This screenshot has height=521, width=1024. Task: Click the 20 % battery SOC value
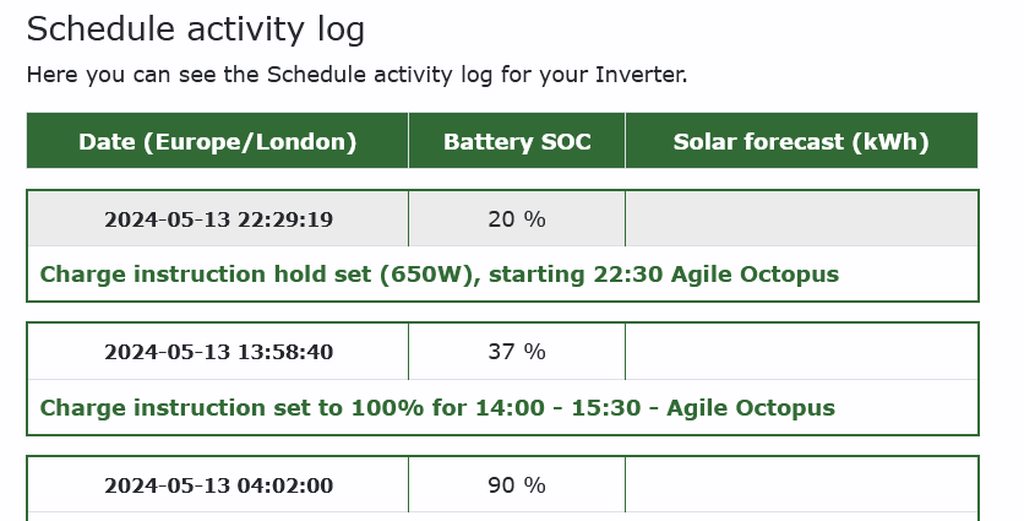click(517, 219)
